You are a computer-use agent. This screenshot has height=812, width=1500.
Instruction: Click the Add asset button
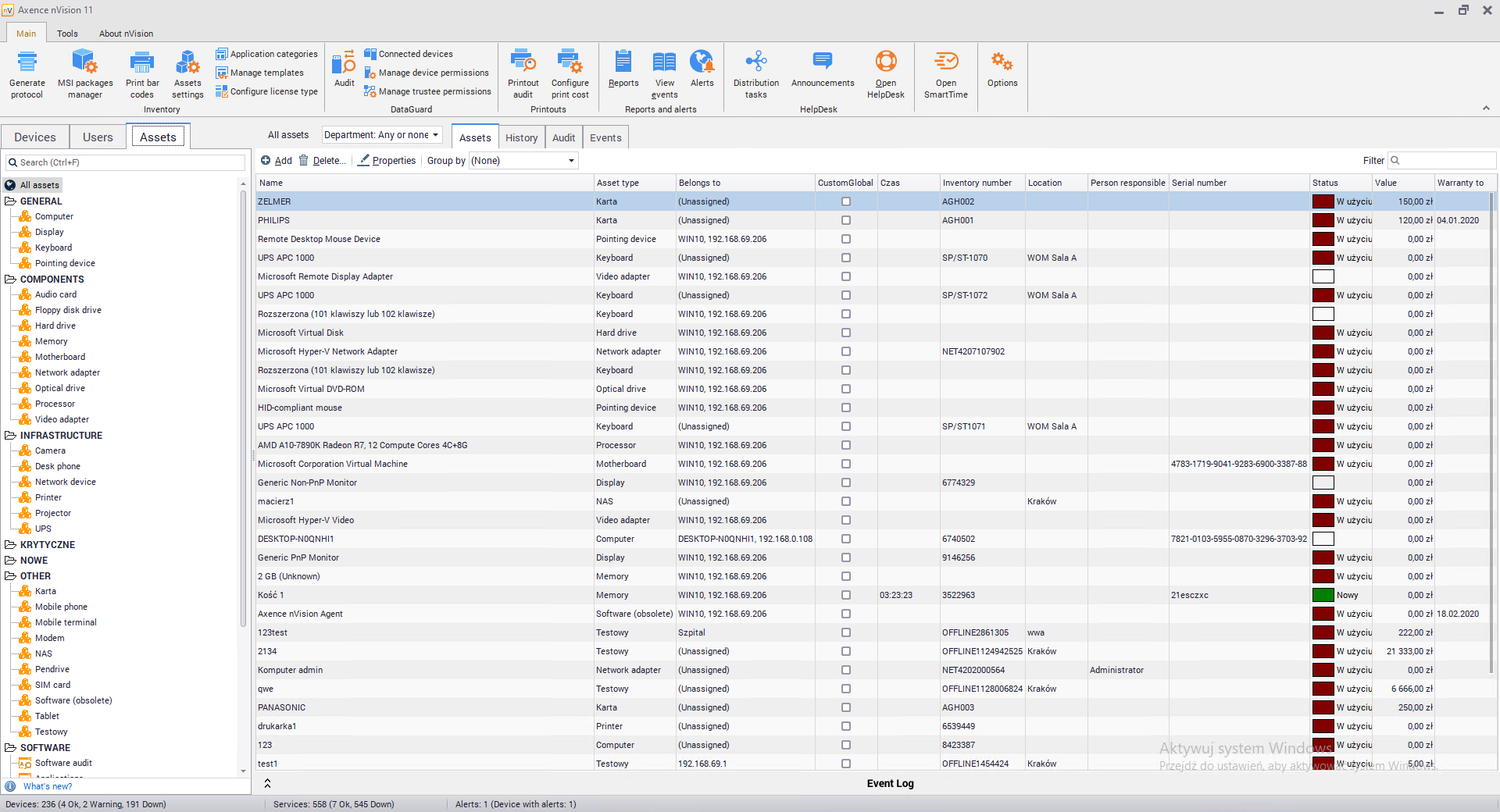pos(277,161)
